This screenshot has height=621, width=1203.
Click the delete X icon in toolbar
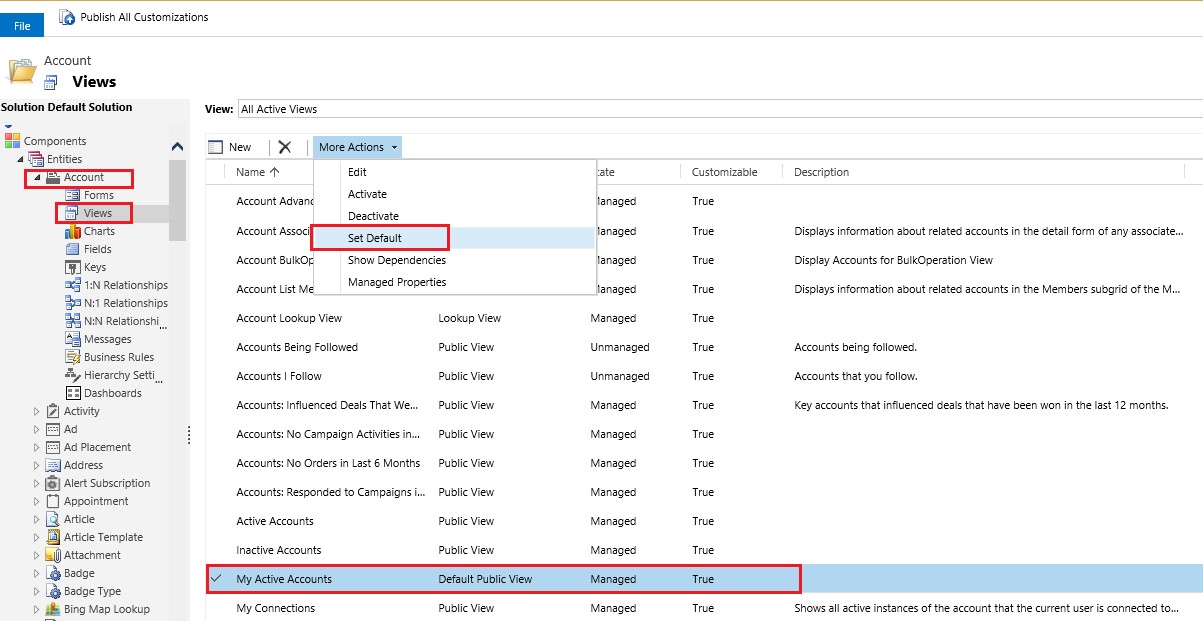coord(285,147)
